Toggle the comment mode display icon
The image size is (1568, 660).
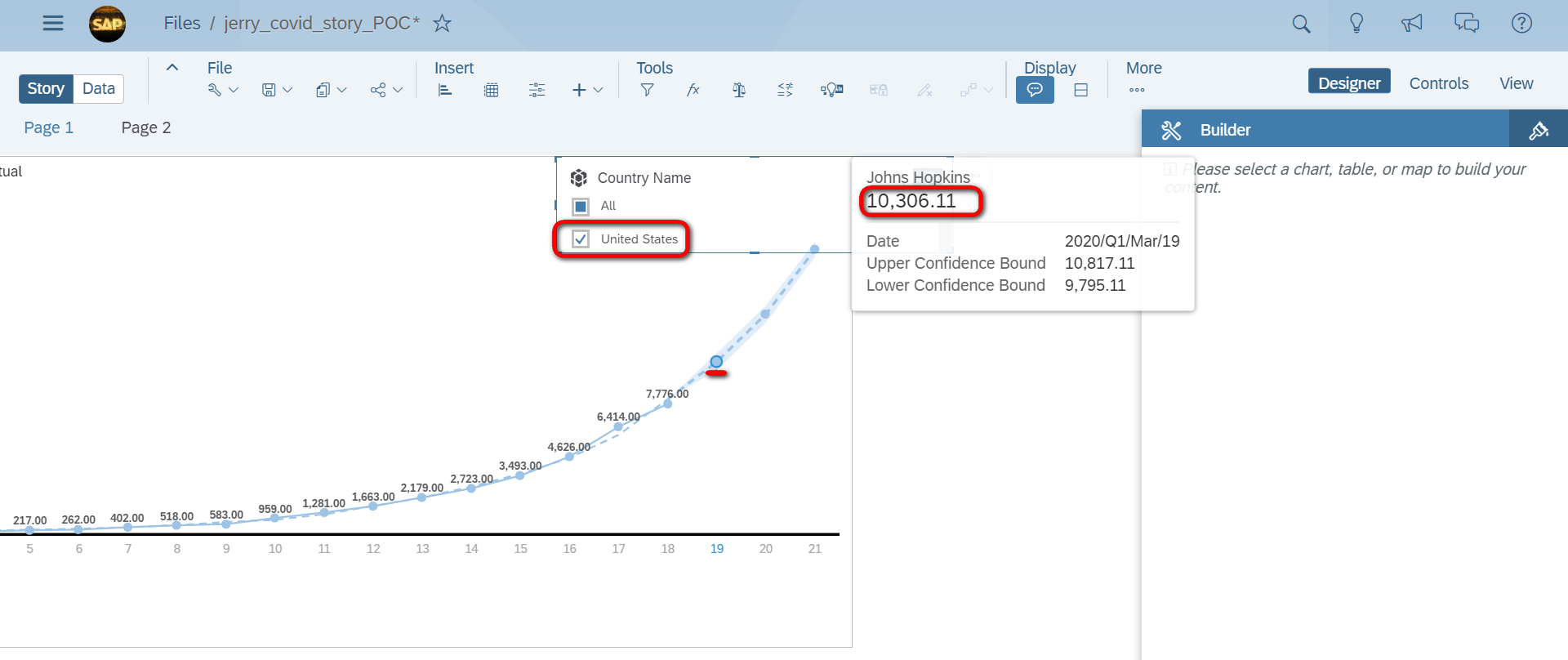pyautogui.click(x=1035, y=90)
